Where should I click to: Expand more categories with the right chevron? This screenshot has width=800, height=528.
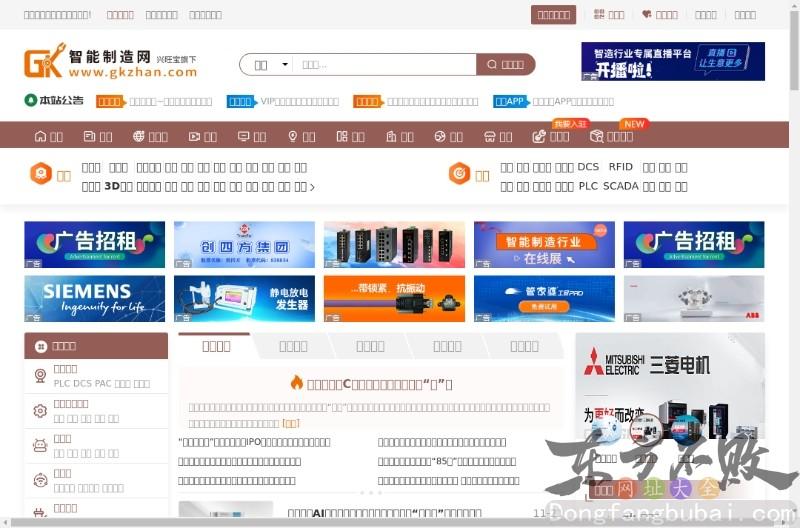coord(312,187)
